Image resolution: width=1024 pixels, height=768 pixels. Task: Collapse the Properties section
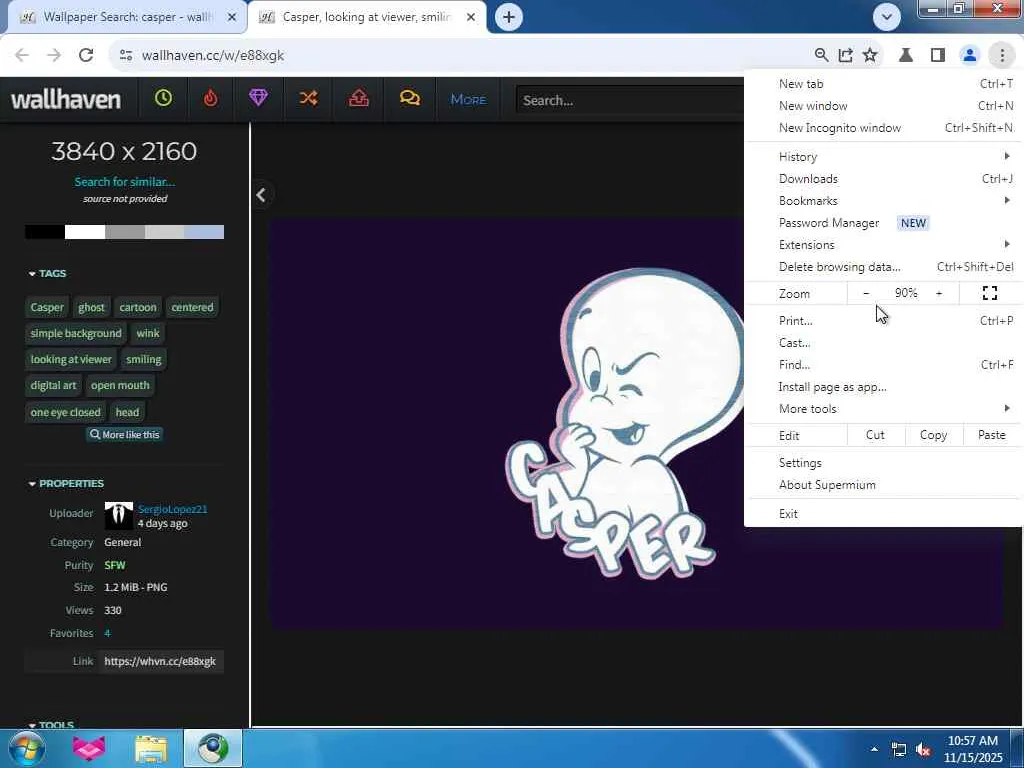pos(66,483)
